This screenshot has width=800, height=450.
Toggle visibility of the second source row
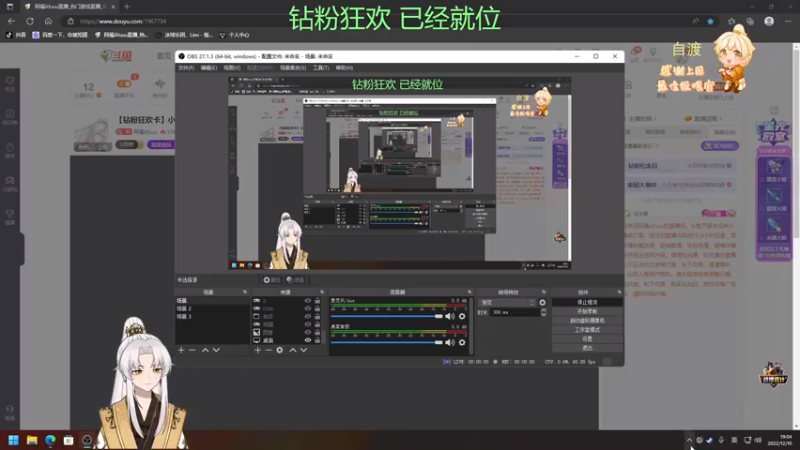[x=308, y=308]
